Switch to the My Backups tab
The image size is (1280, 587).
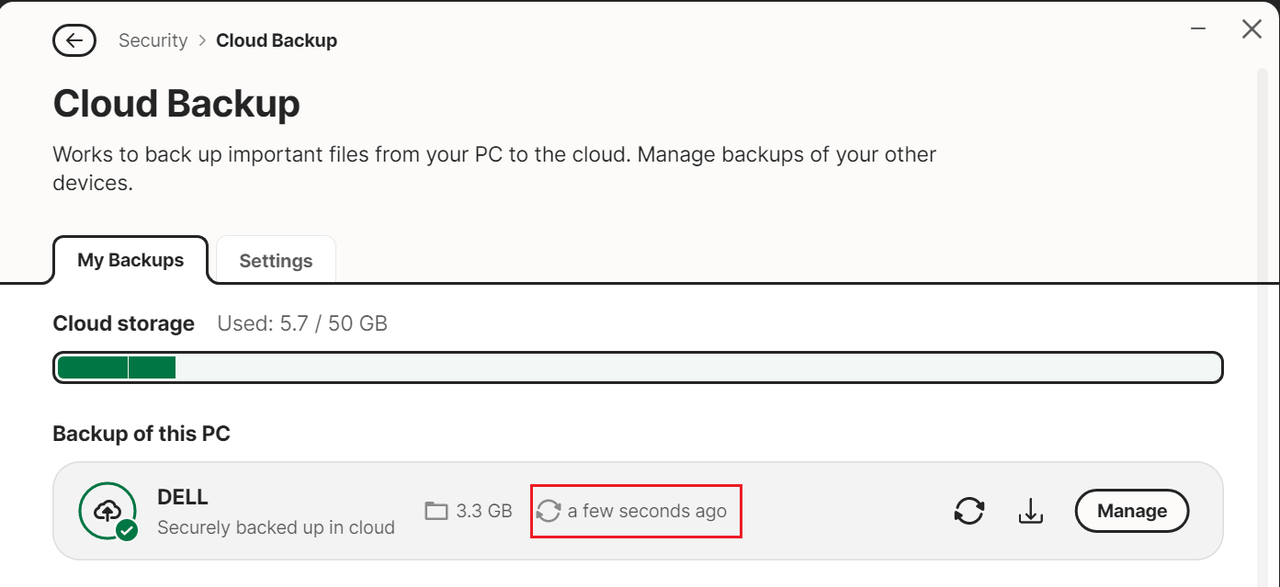point(131,260)
